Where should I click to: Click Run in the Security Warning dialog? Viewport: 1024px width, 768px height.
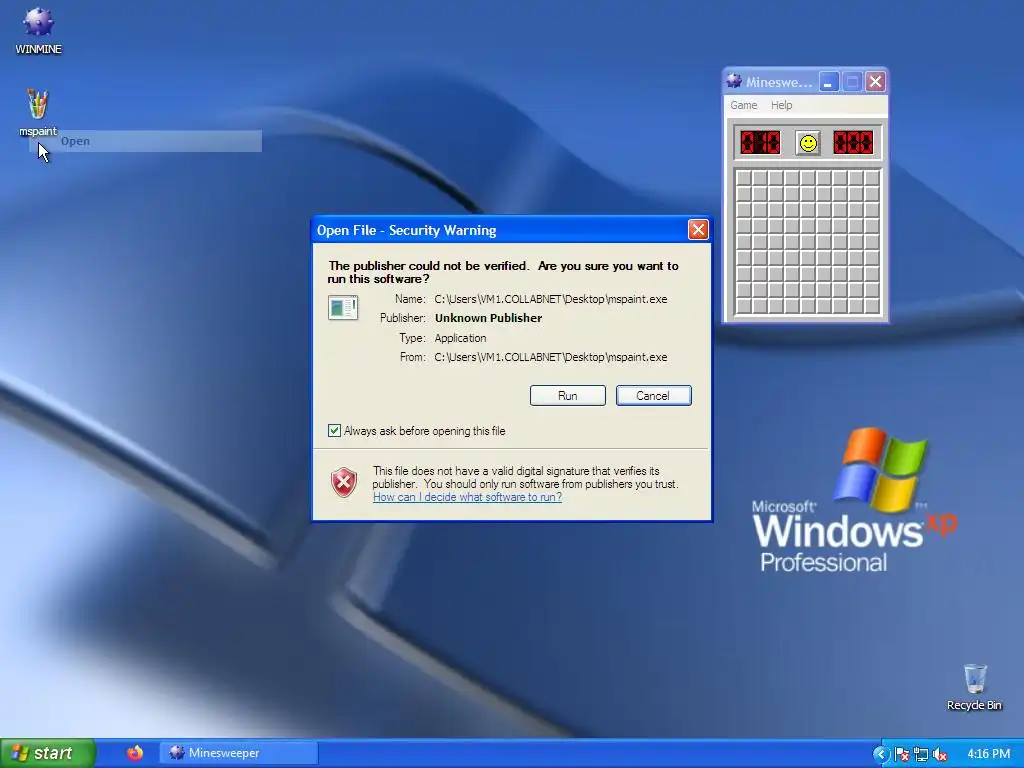click(568, 396)
